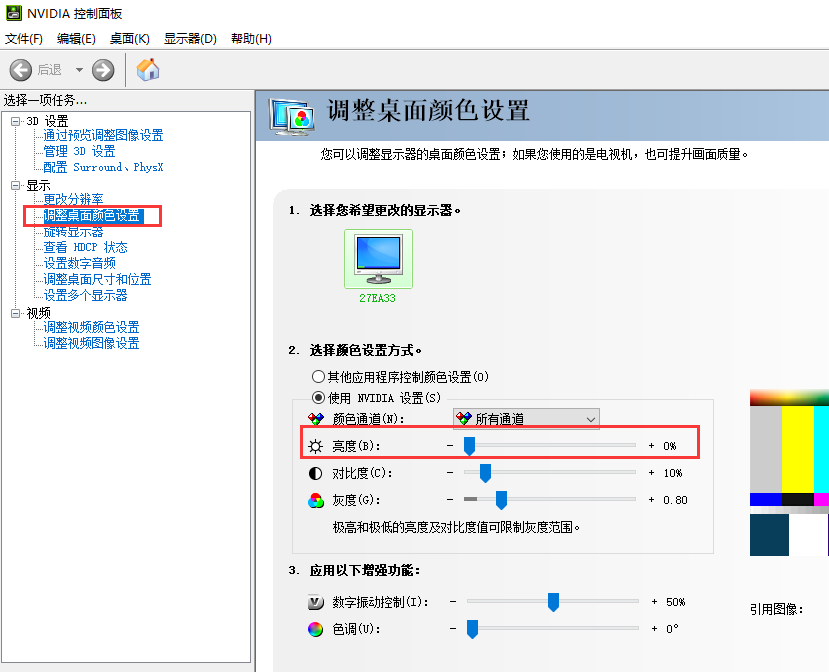Screen dimensions: 829x672
Task: Click the digital vibrance (数字振动控制) slider handle
Action: pyautogui.click(x=554, y=602)
